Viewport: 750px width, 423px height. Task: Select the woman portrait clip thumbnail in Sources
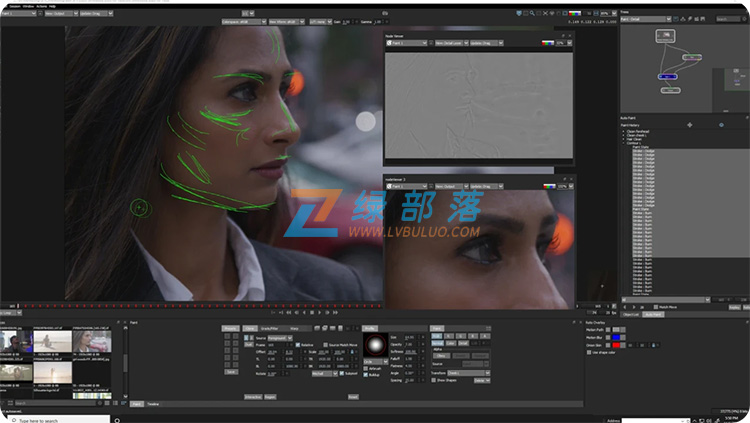pyautogui.click(x=92, y=342)
